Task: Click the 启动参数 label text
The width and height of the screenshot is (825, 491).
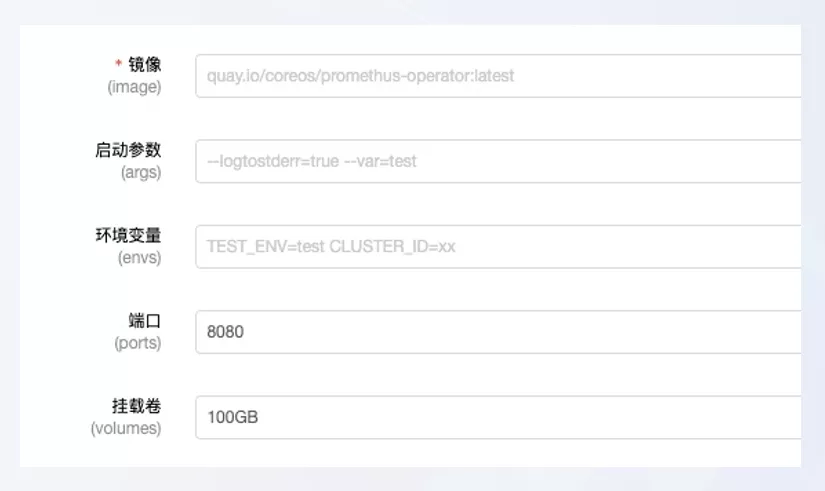Action: coord(128,149)
